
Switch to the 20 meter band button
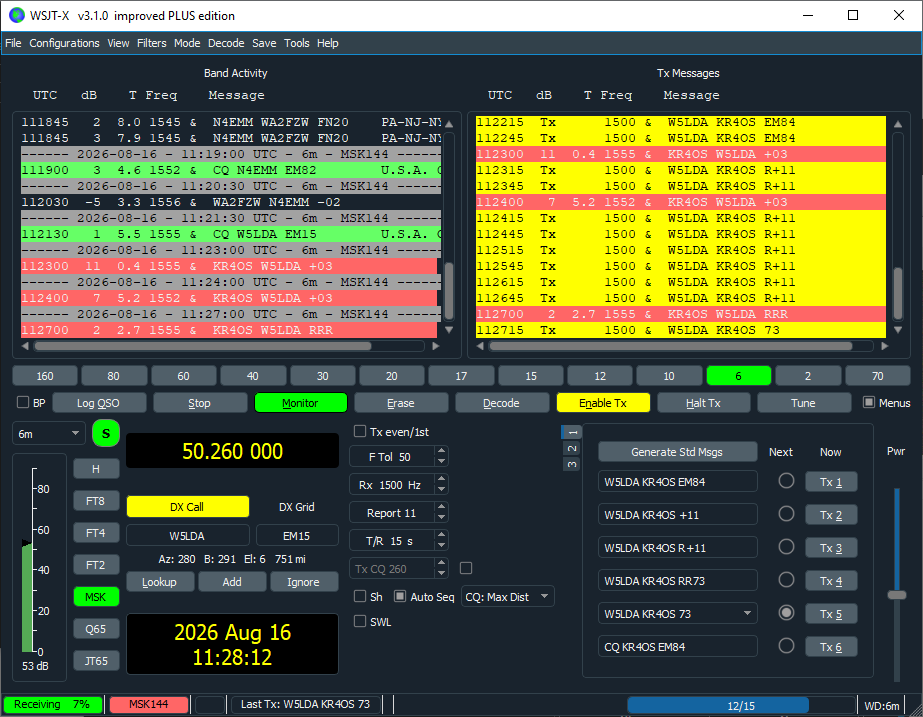(391, 376)
